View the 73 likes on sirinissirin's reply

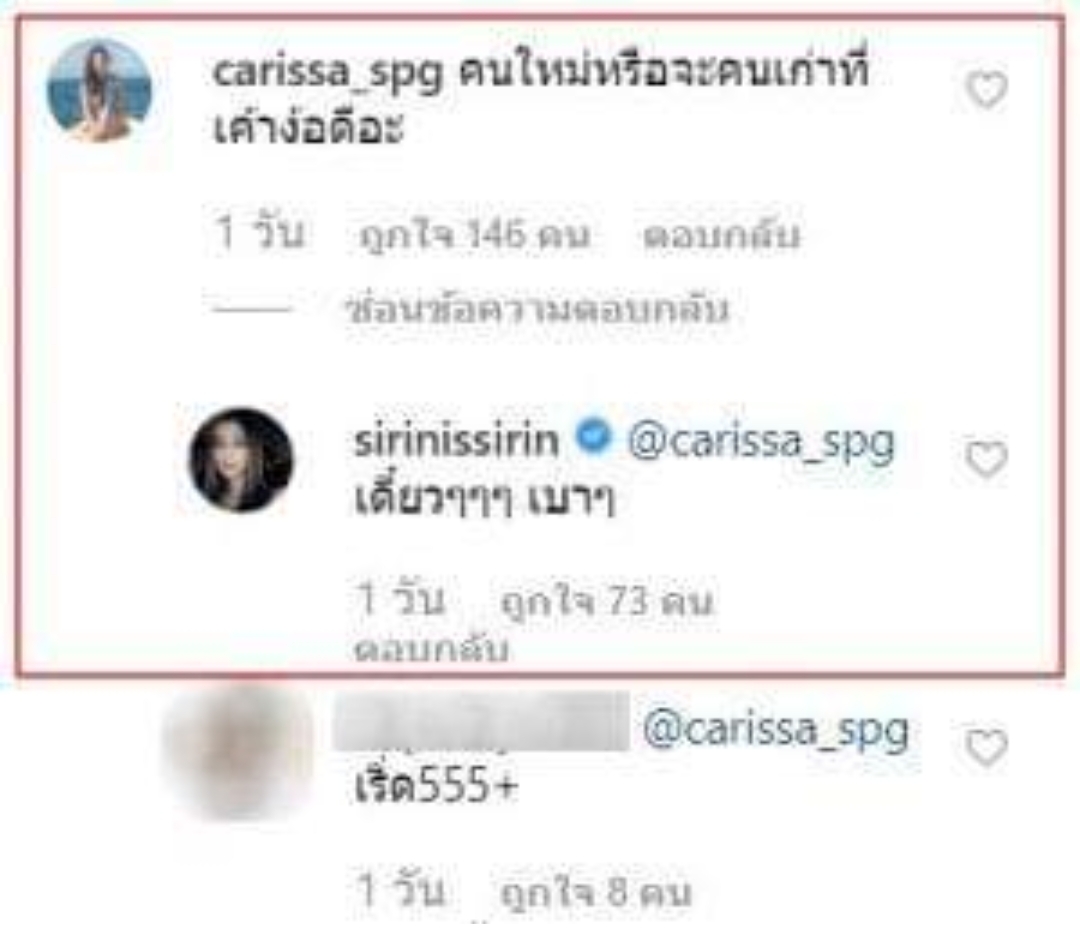pyautogui.click(x=606, y=601)
